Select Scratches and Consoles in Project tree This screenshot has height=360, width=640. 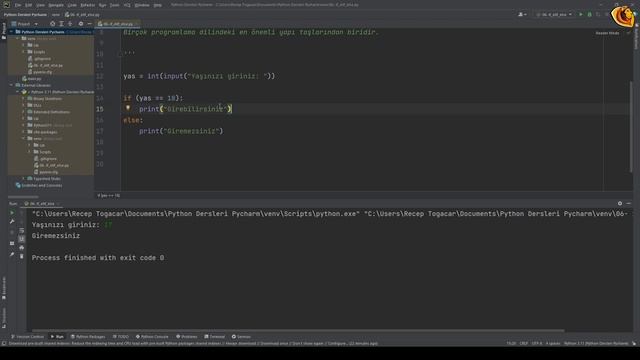39,185
